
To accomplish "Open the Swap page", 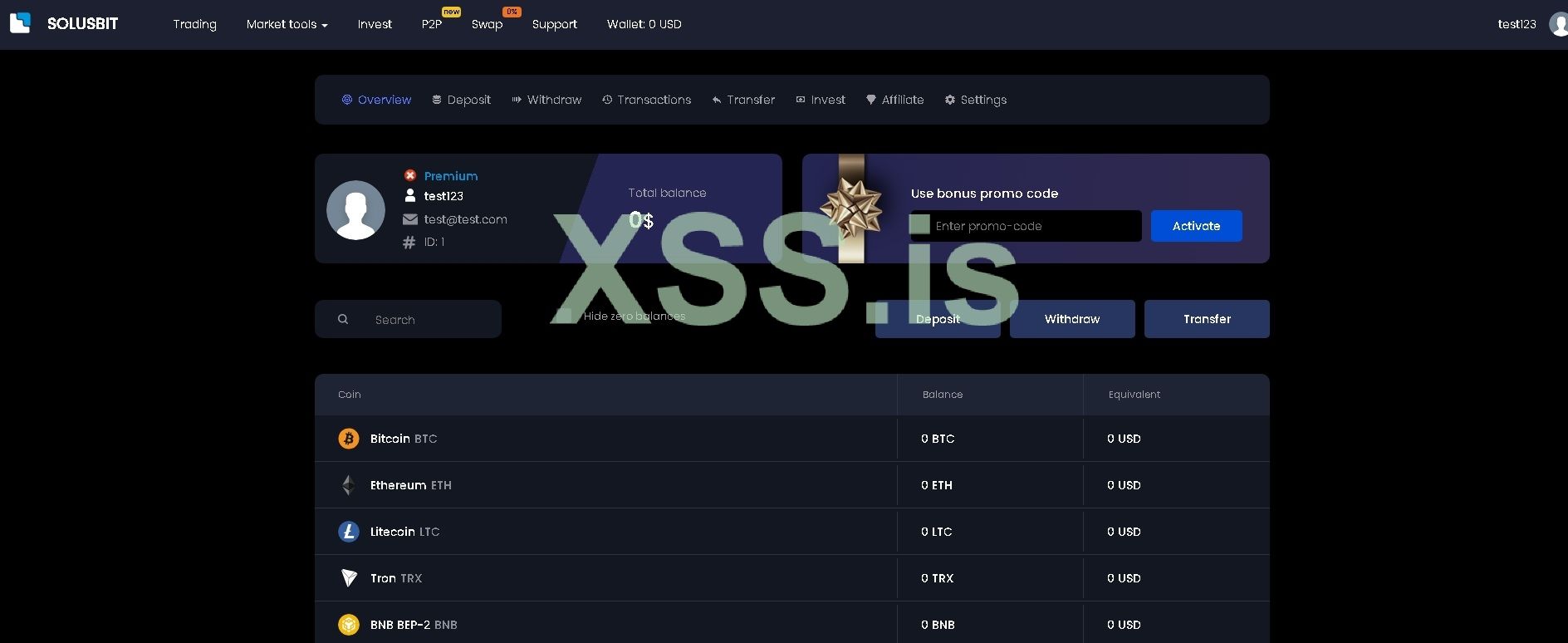I will coord(488,24).
